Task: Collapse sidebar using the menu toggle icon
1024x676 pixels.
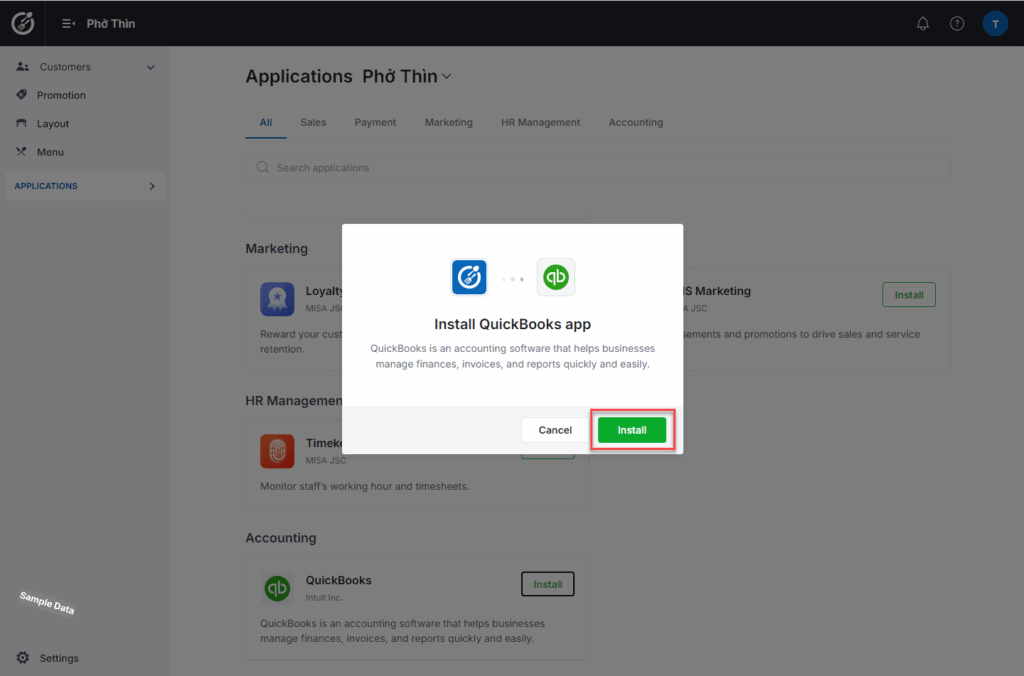Action: (68, 24)
